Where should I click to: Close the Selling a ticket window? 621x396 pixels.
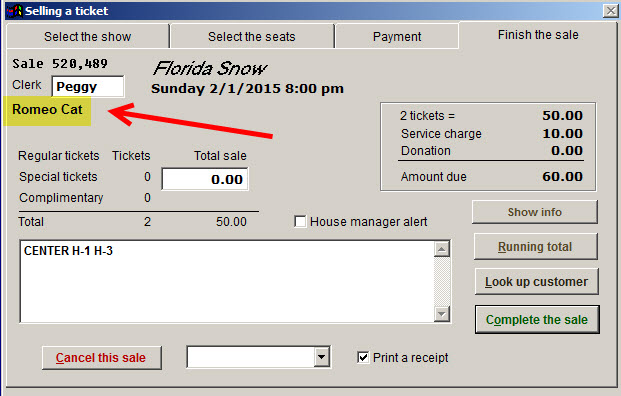pos(610,11)
